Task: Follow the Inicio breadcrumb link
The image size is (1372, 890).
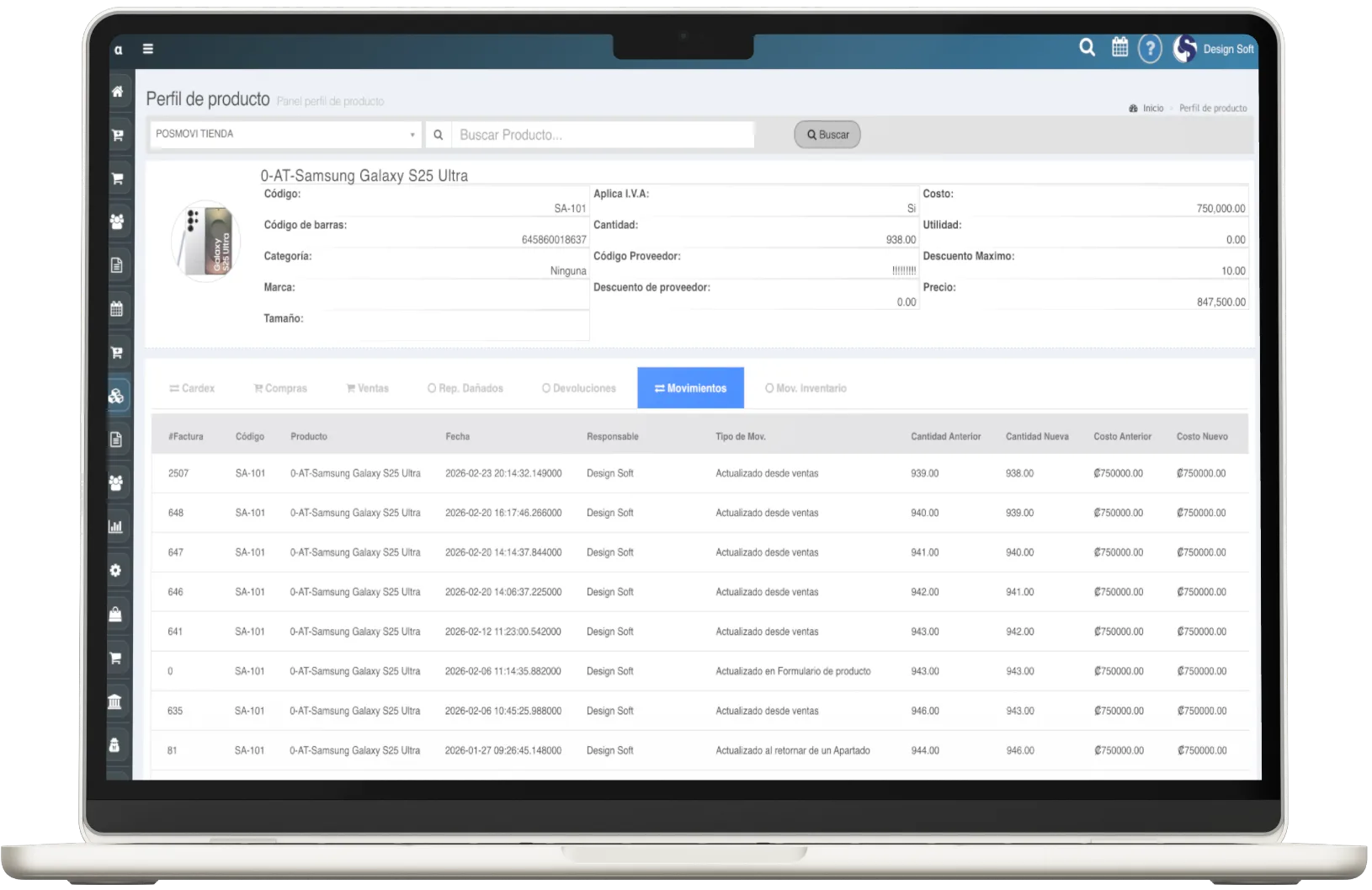Action: 1152,109
